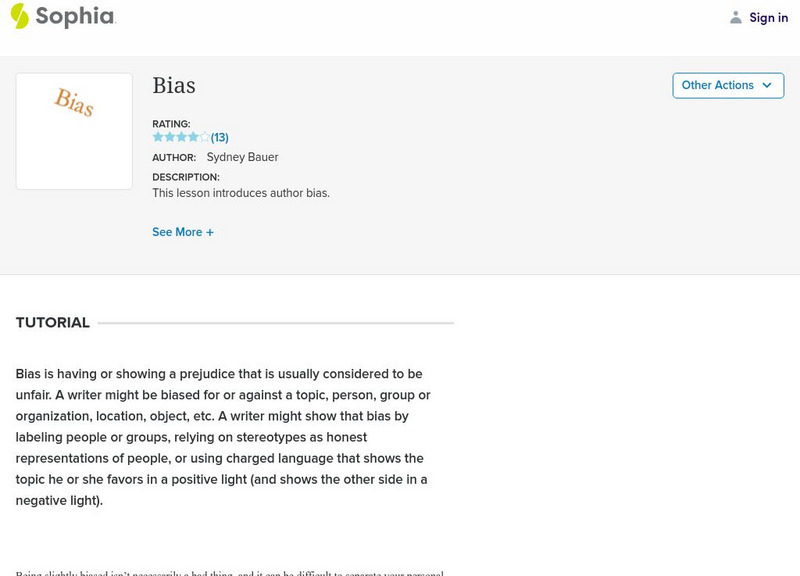Click the Bias lesson title heading
Viewport: 800px width, 576px height.
tap(174, 86)
